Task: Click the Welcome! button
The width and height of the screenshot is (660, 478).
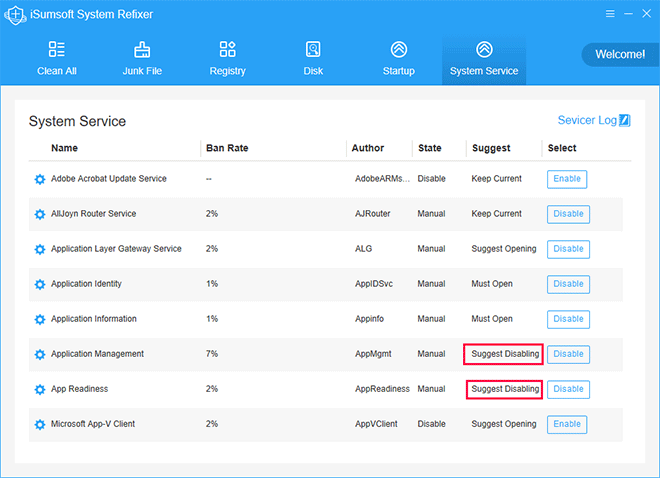Action: (x=620, y=54)
